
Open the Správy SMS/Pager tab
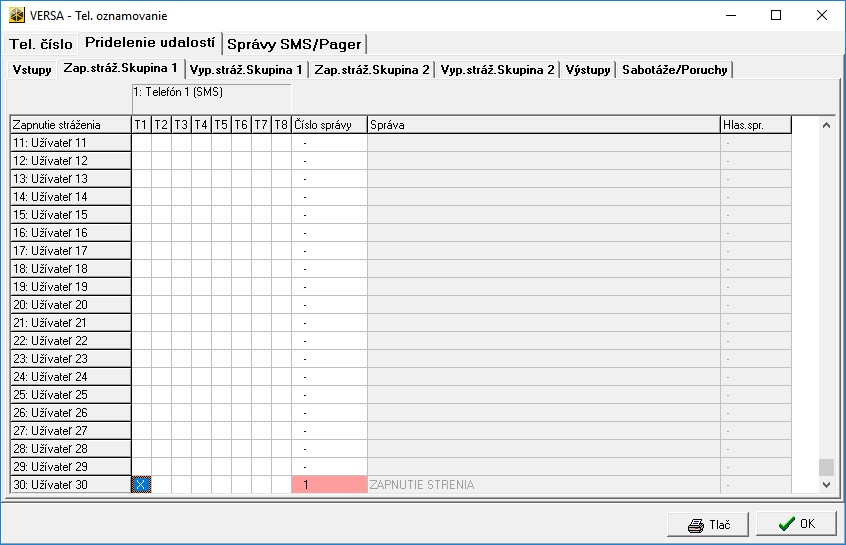(x=294, y=44)
